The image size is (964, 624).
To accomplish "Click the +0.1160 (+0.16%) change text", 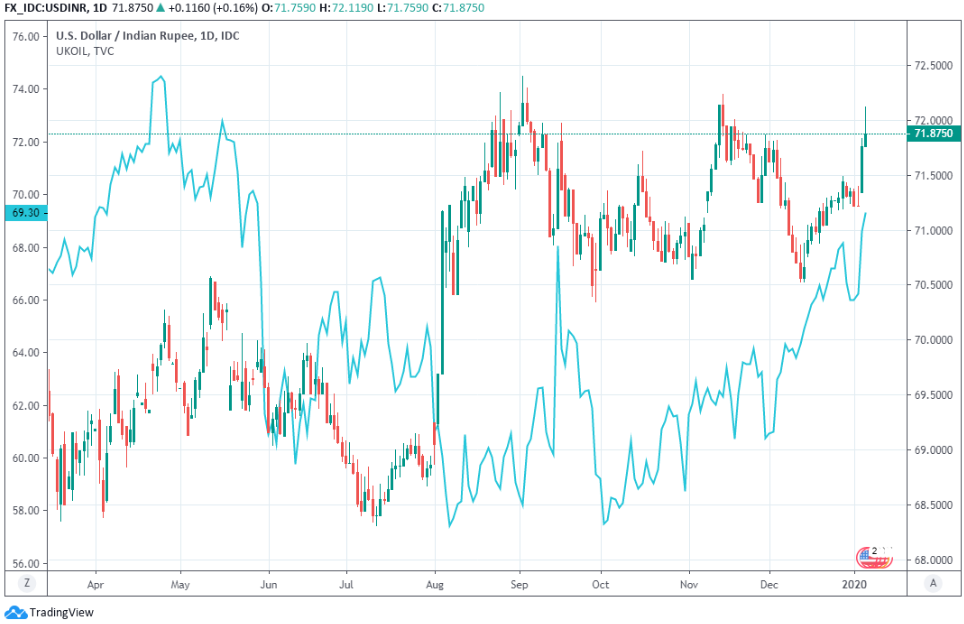I will pos(213,8).
